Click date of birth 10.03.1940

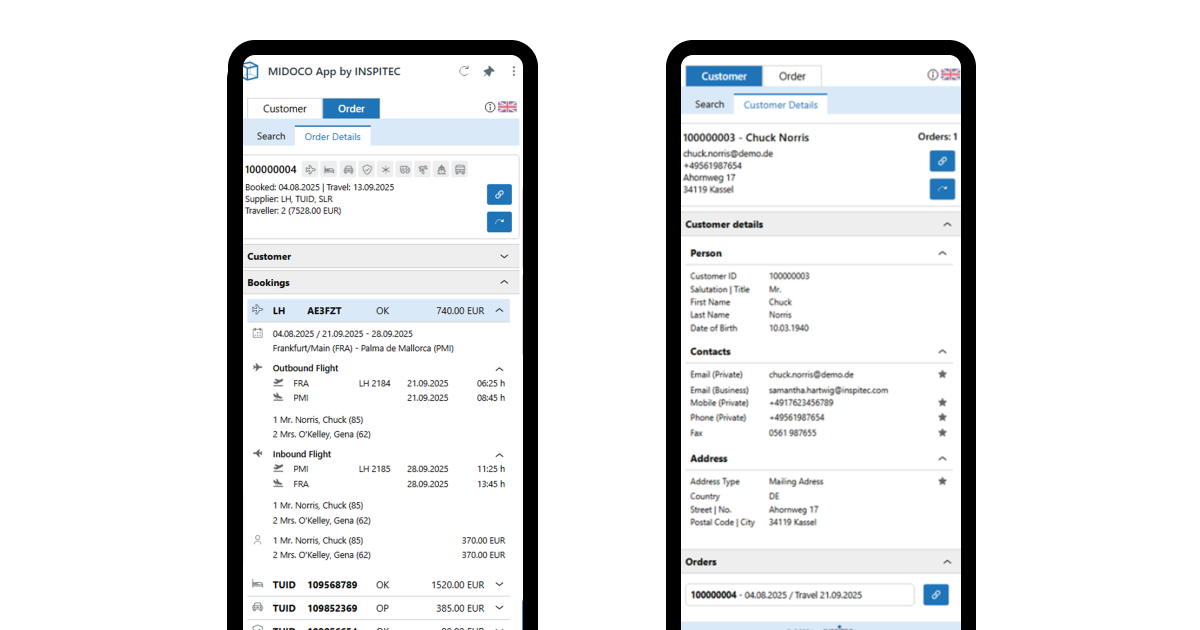click(789, 328)
